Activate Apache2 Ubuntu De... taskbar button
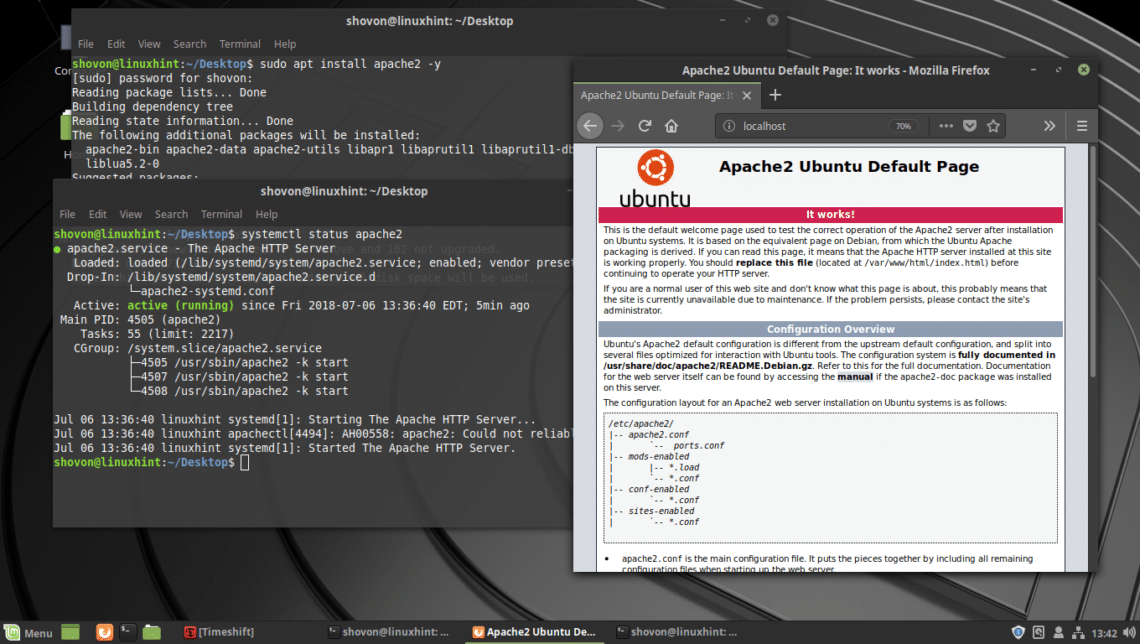Viewport: 1140px width, 644px height. [534, 632]
